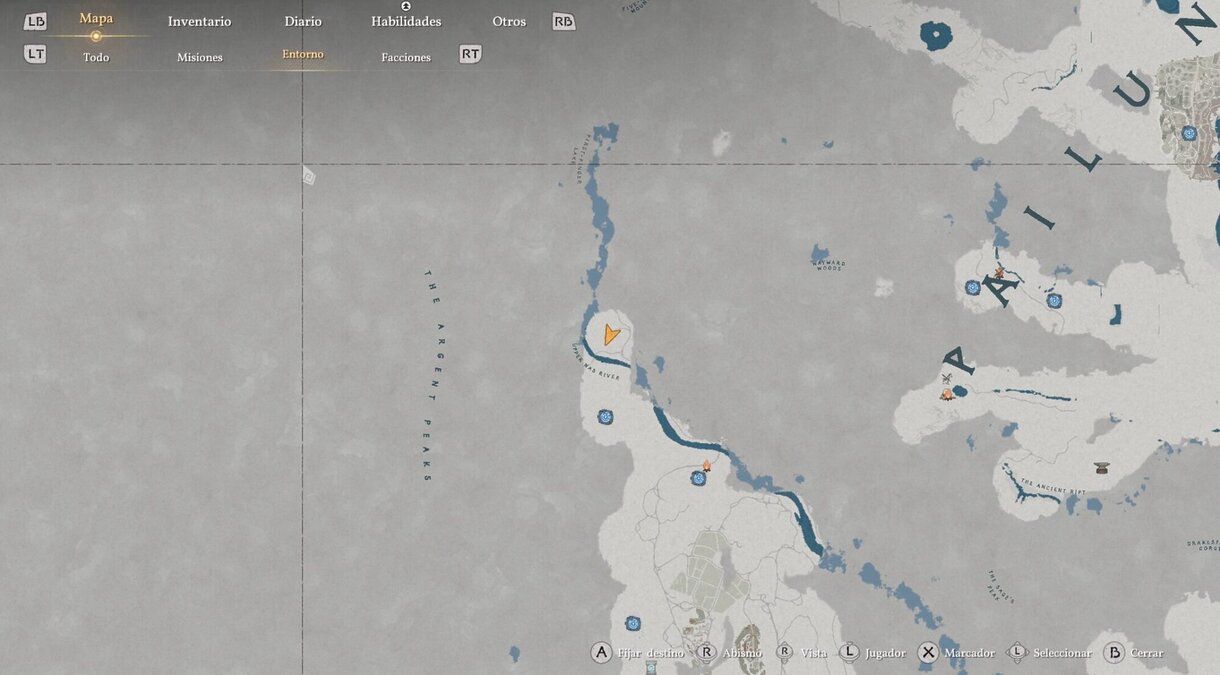Open the Inventario tab

[x=199, y=22]
